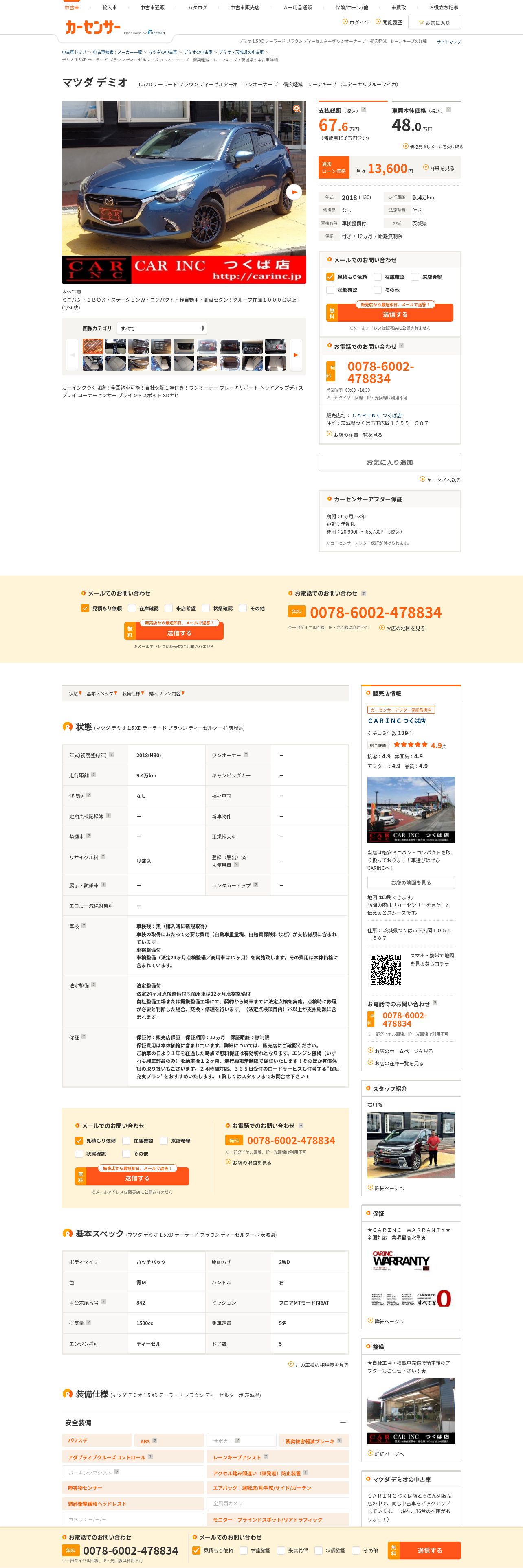Open この車種の相場表を見る link
Viewport: 523px width, 1568px height.
[319, 1365]
